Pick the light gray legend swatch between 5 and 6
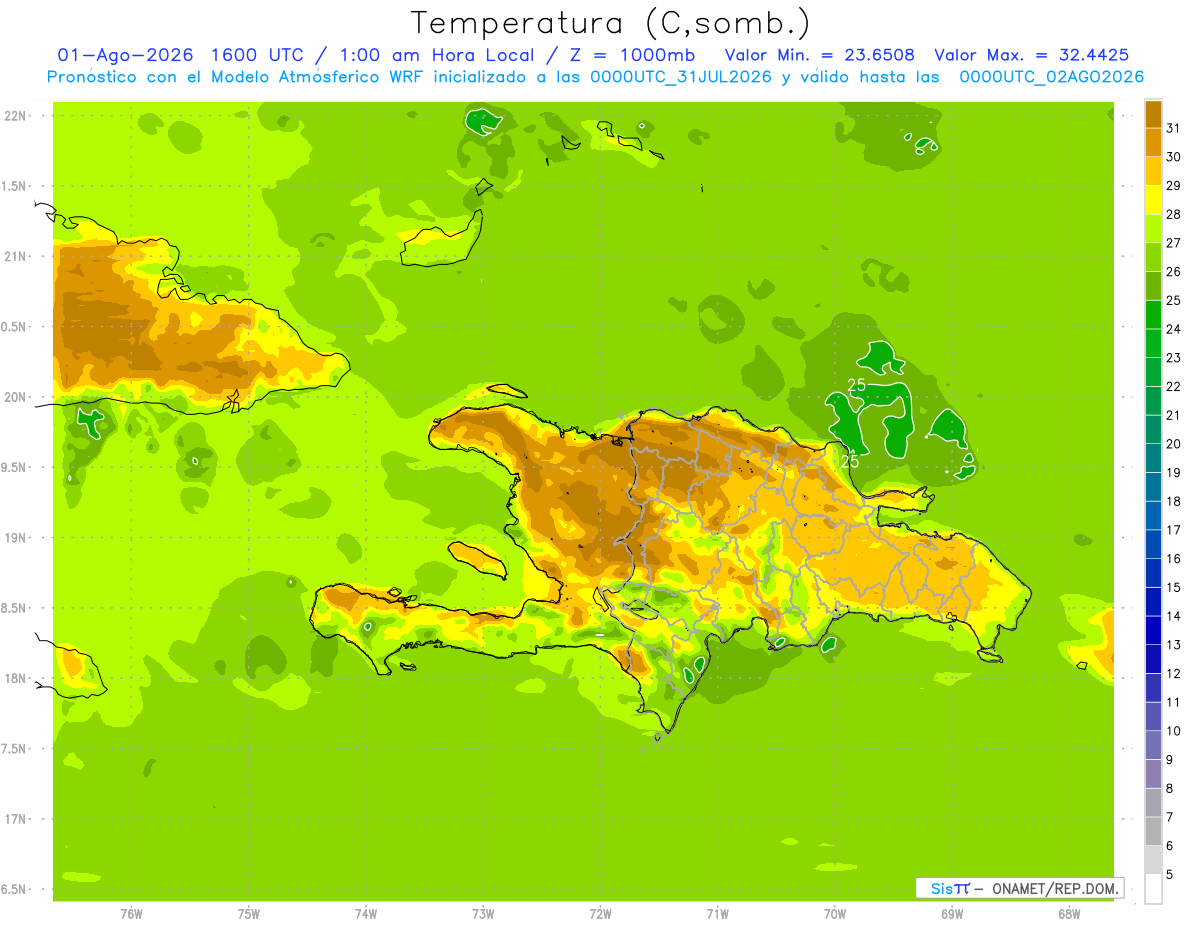The image size is (1200, 927). point(1153,859)
